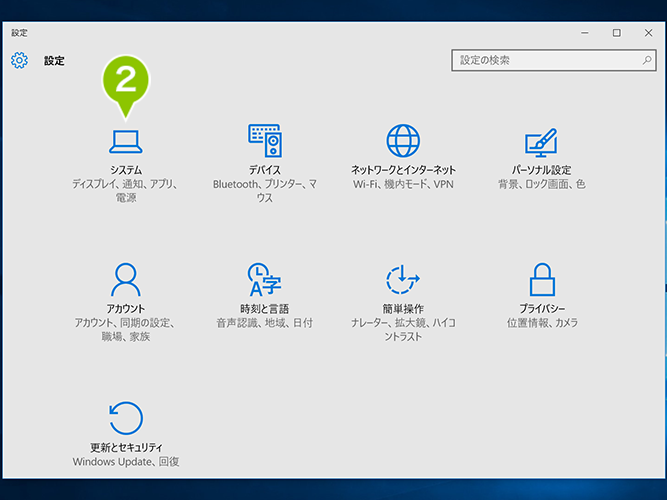Screen dimensions: 667x500
Task: Open the パーソナル設定 paintbrush icon
Action: coord(541,143)
